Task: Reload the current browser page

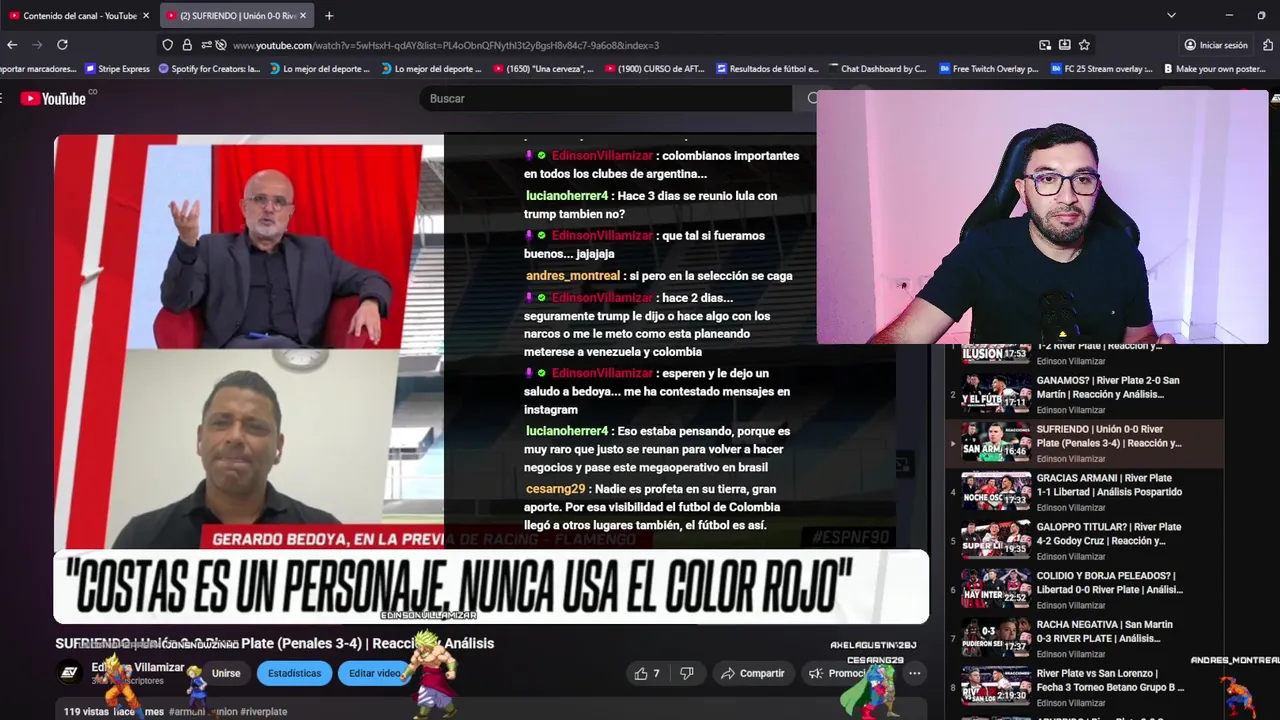Action: [62, 45]
